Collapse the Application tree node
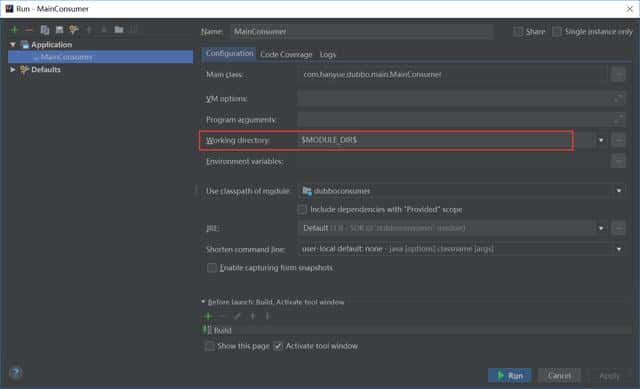Image resolution: width=640 pixels, height=389 pixels. (x=13, y=44)
